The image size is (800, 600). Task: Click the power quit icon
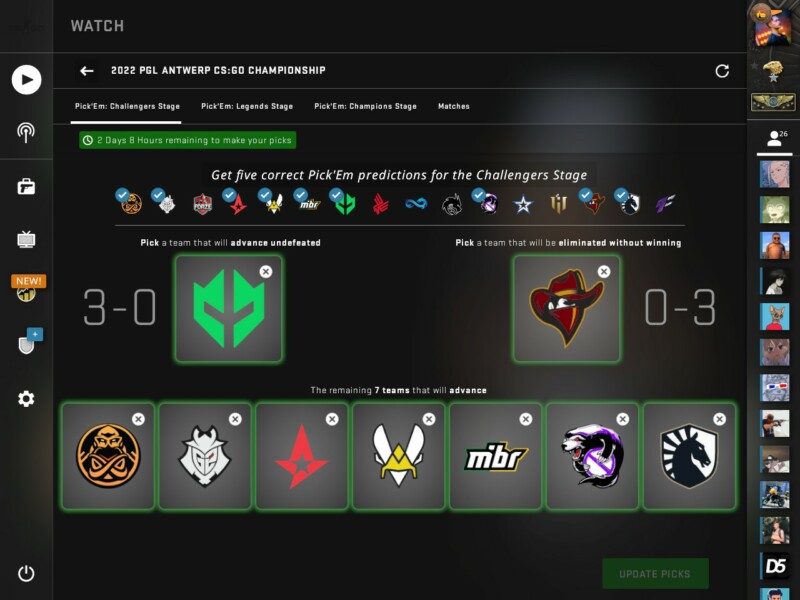point(26,573)
